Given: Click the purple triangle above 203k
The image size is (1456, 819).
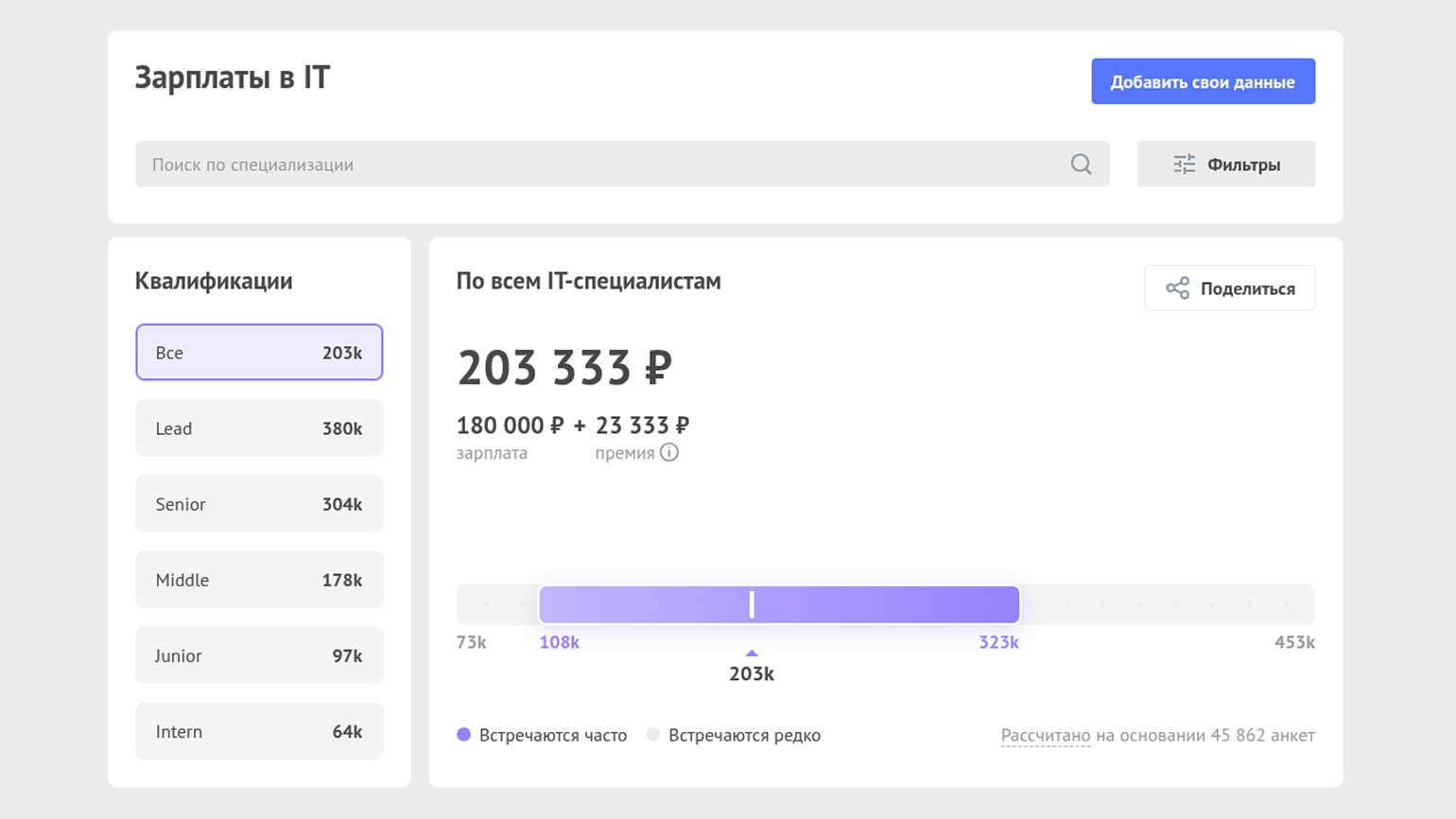Looking at the screenshot, I should point(752,653).
